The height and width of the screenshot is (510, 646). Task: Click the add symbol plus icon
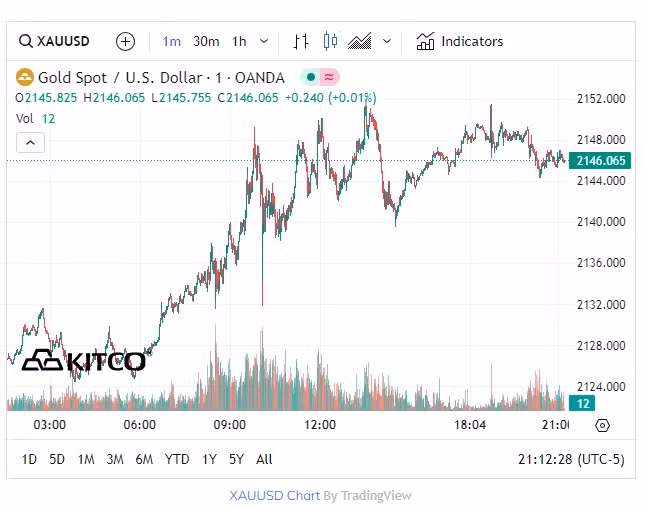pos(125,41)
